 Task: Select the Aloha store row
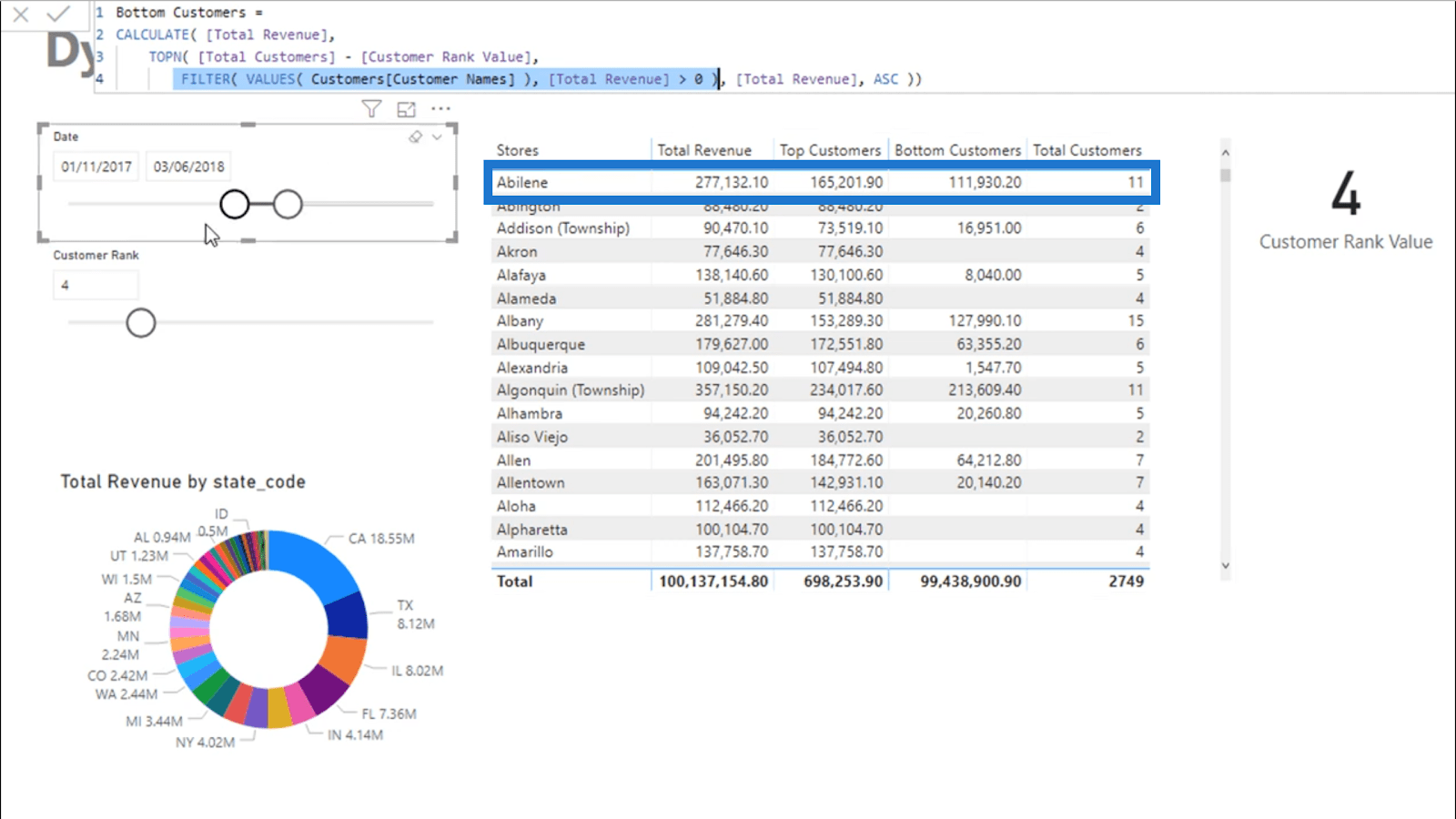[821, 506]
